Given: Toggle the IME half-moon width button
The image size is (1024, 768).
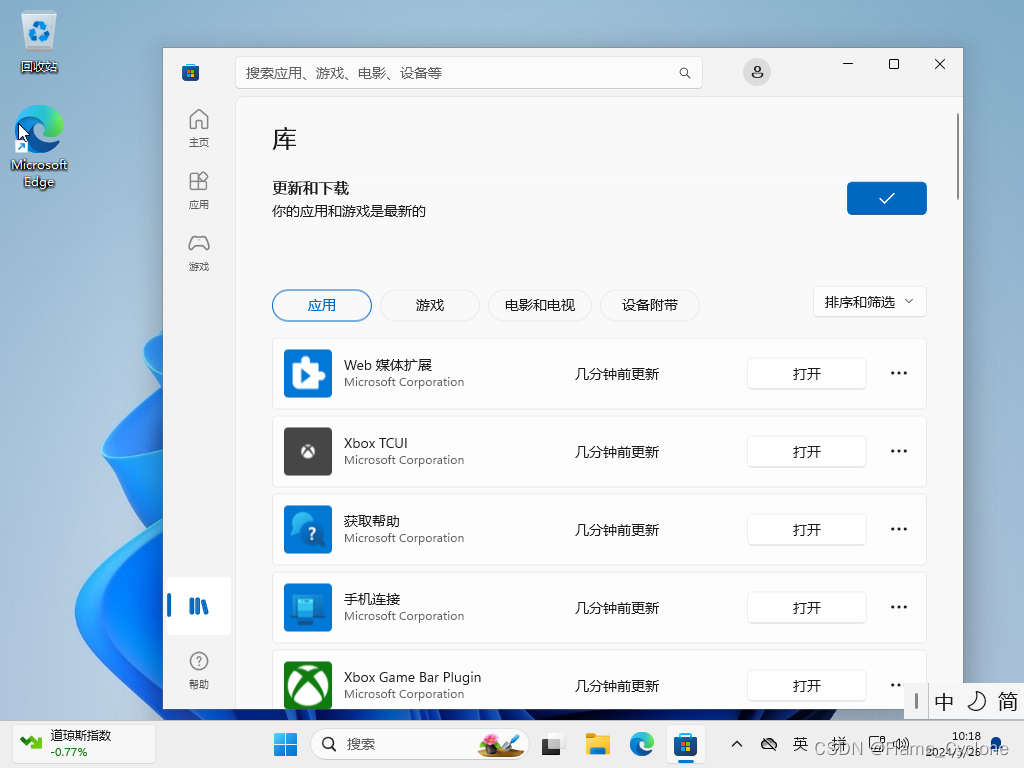Looking at the screenshot, I should coord(976,702).
